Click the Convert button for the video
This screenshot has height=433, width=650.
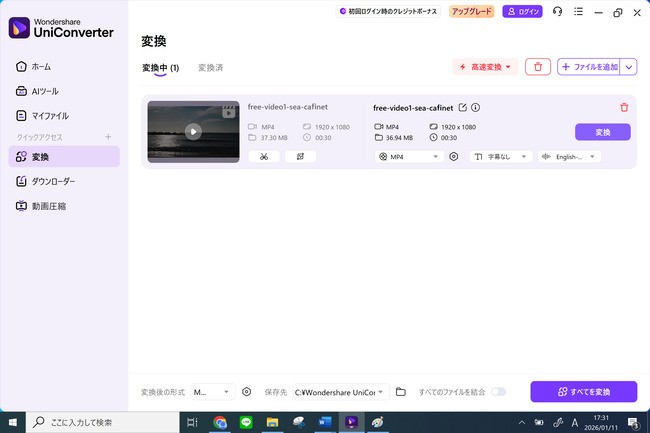(603, 132)
